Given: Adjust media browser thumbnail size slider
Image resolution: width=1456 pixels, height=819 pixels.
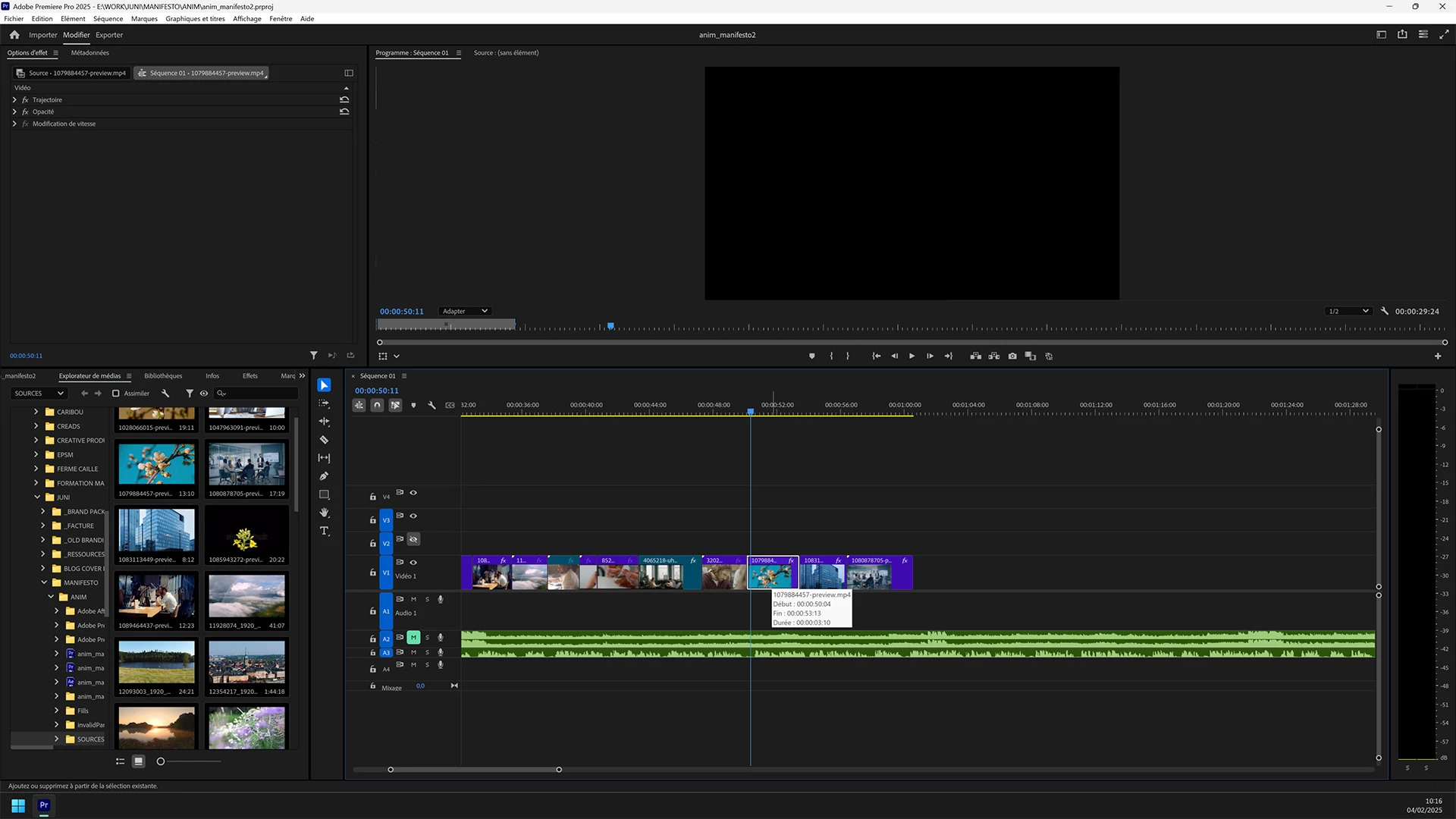Looking at the screenshot, I should tap(161, 761).
